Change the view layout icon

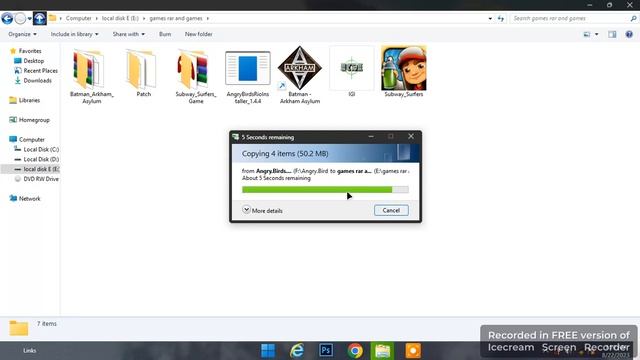pos(587,34)
